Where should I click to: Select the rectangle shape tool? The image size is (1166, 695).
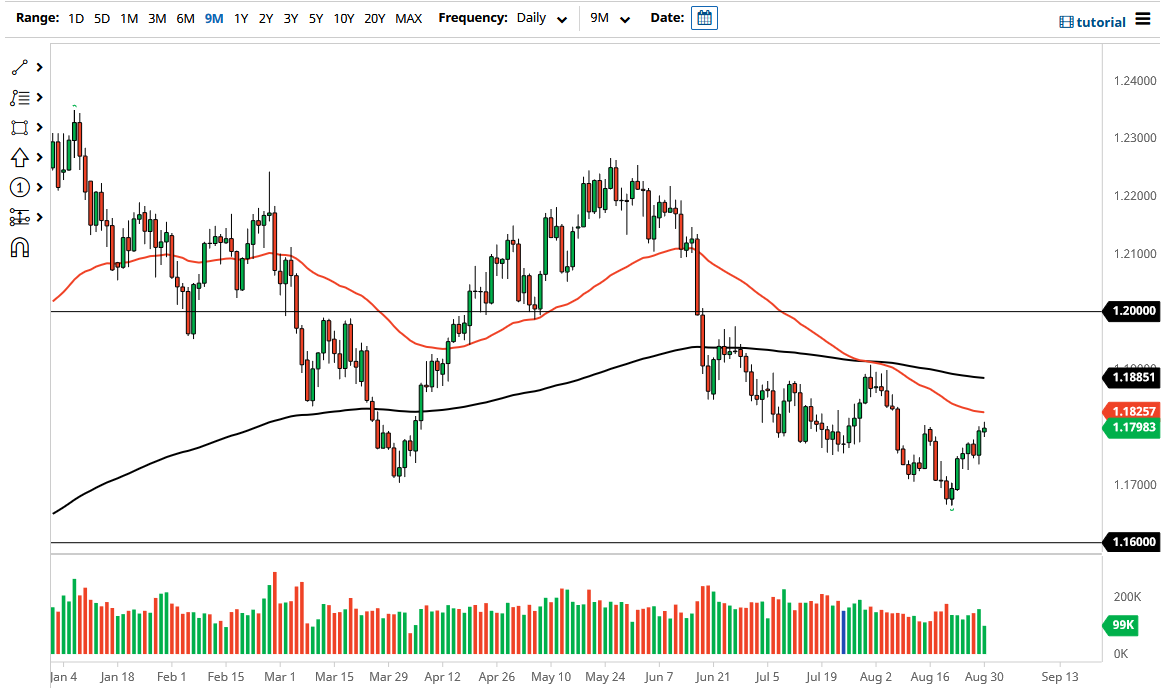point(20,128)
